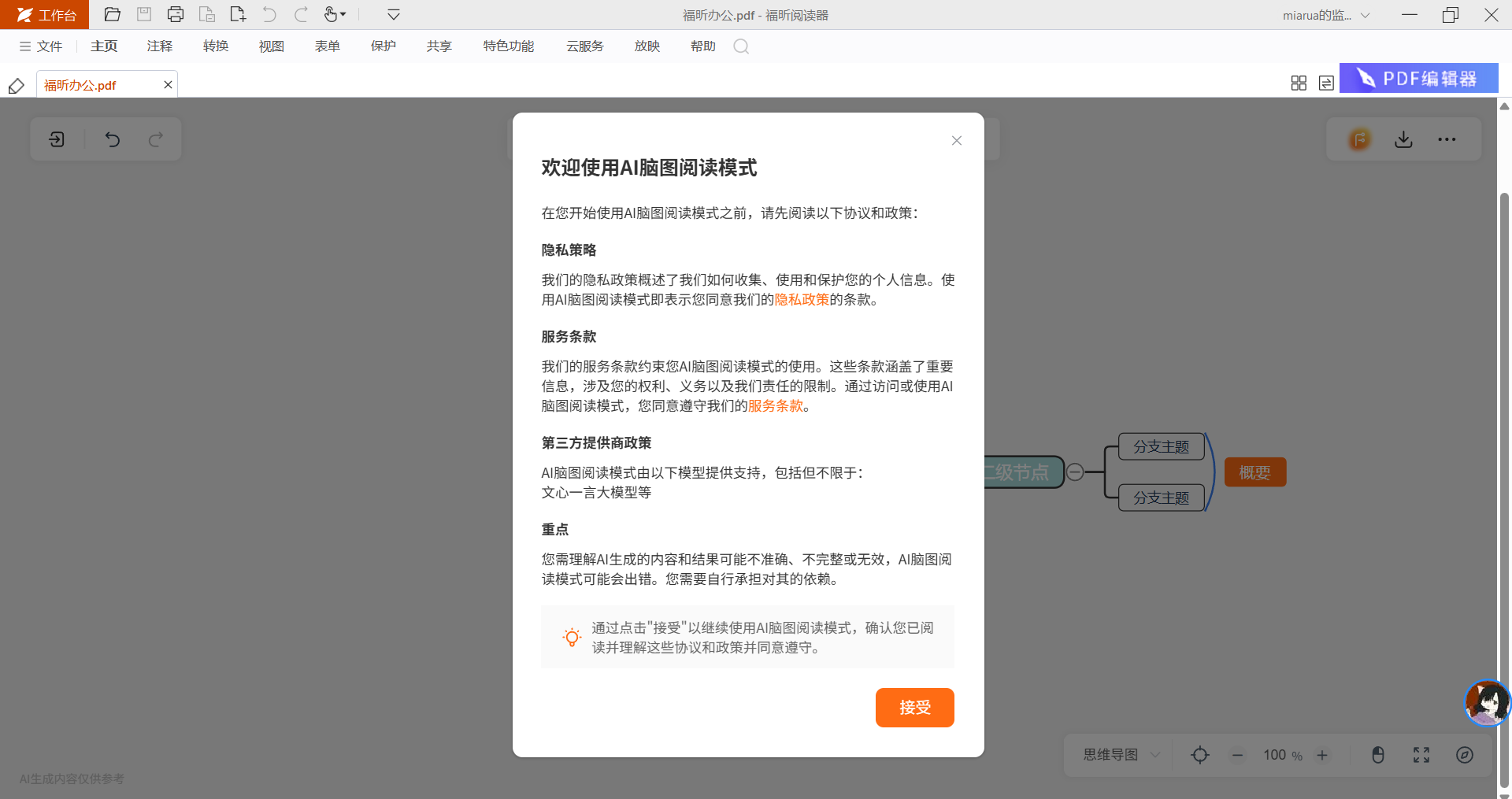This screenshot has height=799, width=1512.
Task: Click the hand tool icon
Action: point(332,14)
